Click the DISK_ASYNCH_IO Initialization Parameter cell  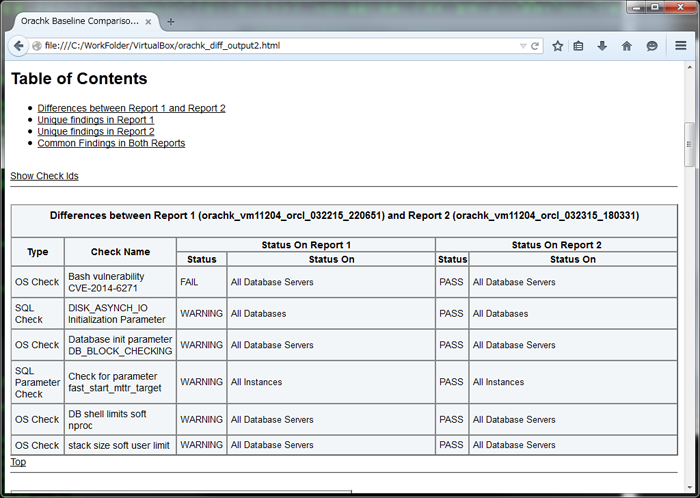pyautogui.click(x=120, y=314)
